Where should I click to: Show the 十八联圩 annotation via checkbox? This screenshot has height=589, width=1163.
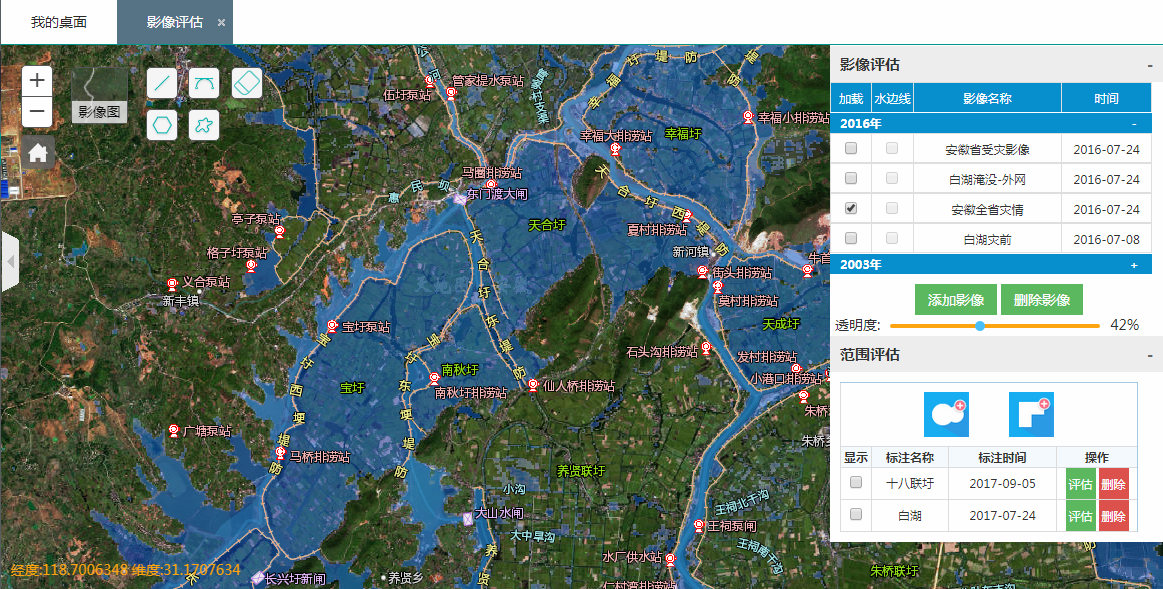click(856, 483)
